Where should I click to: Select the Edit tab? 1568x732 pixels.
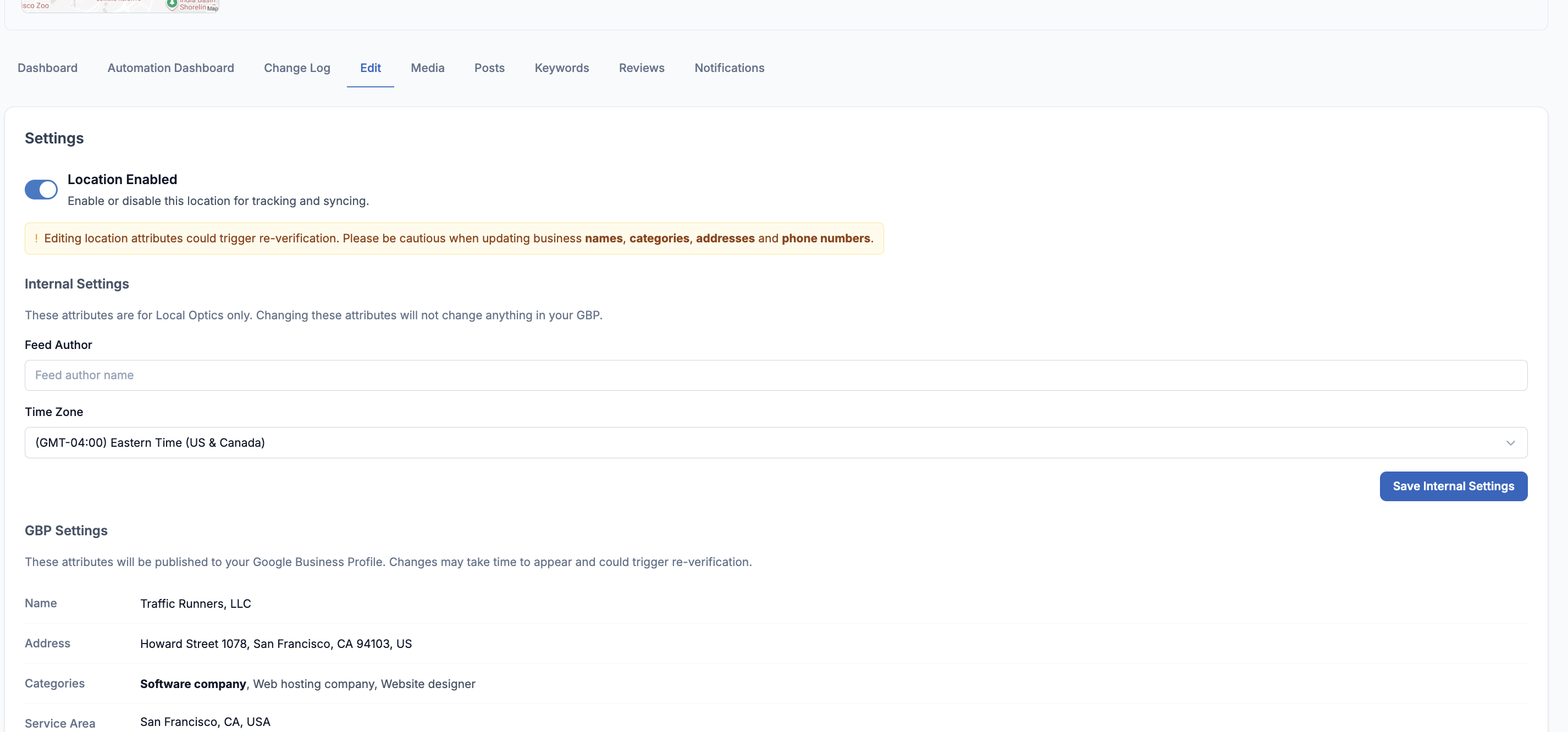click(370, 68)
